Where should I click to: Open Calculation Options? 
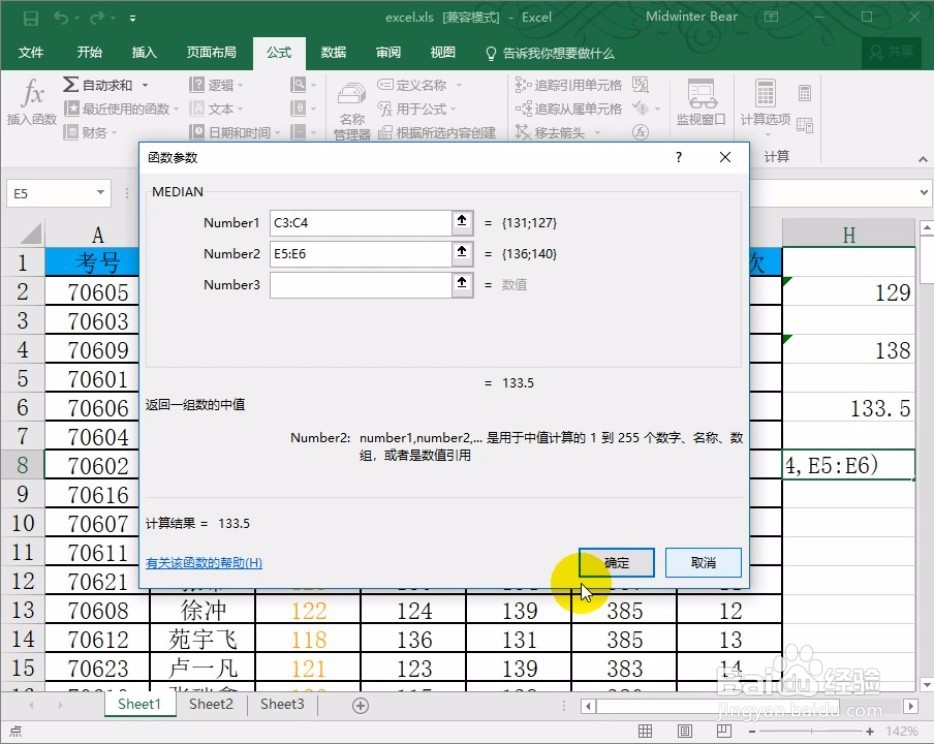(765, 106)
